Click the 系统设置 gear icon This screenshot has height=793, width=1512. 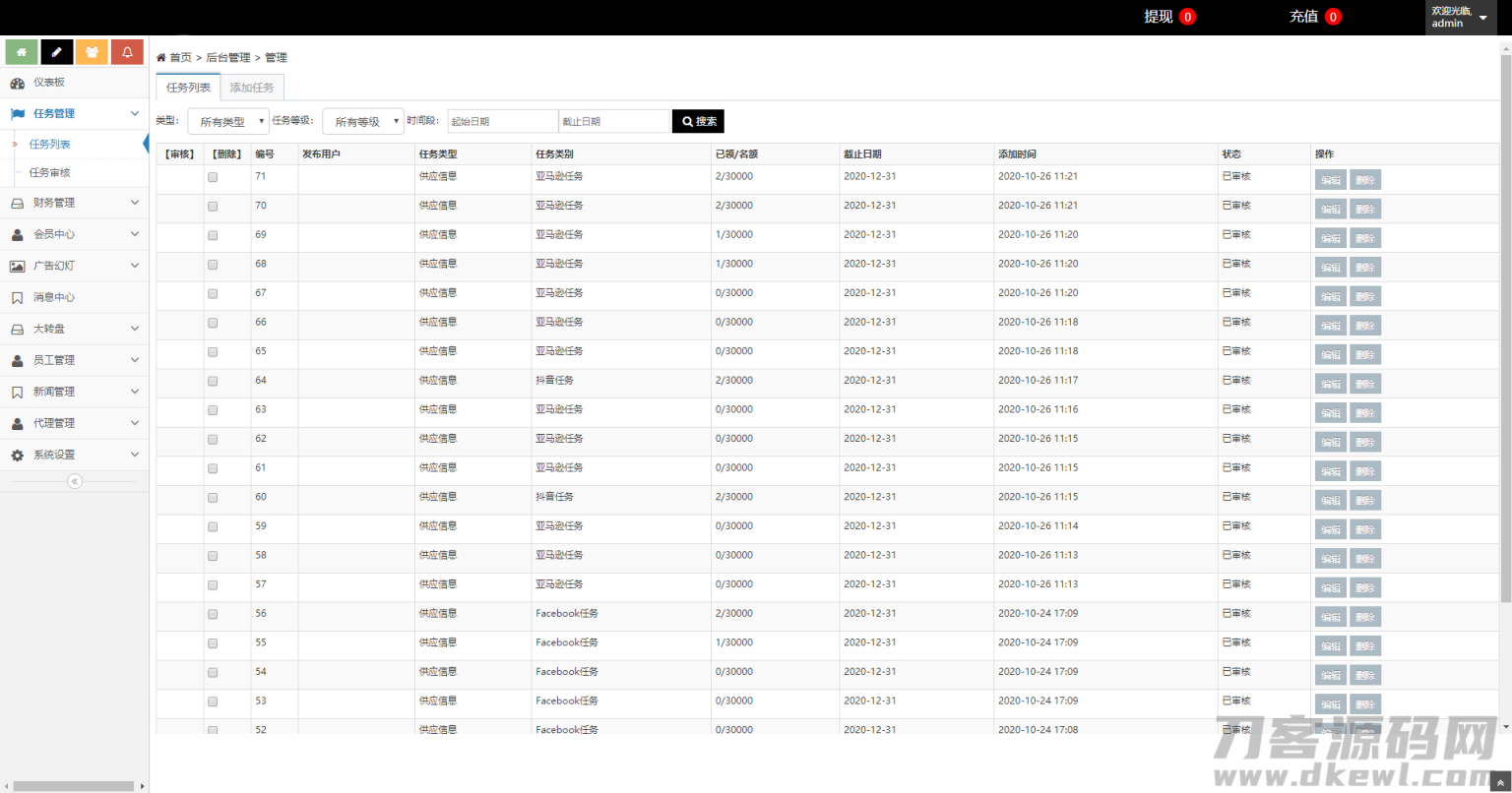pos(18,455)
